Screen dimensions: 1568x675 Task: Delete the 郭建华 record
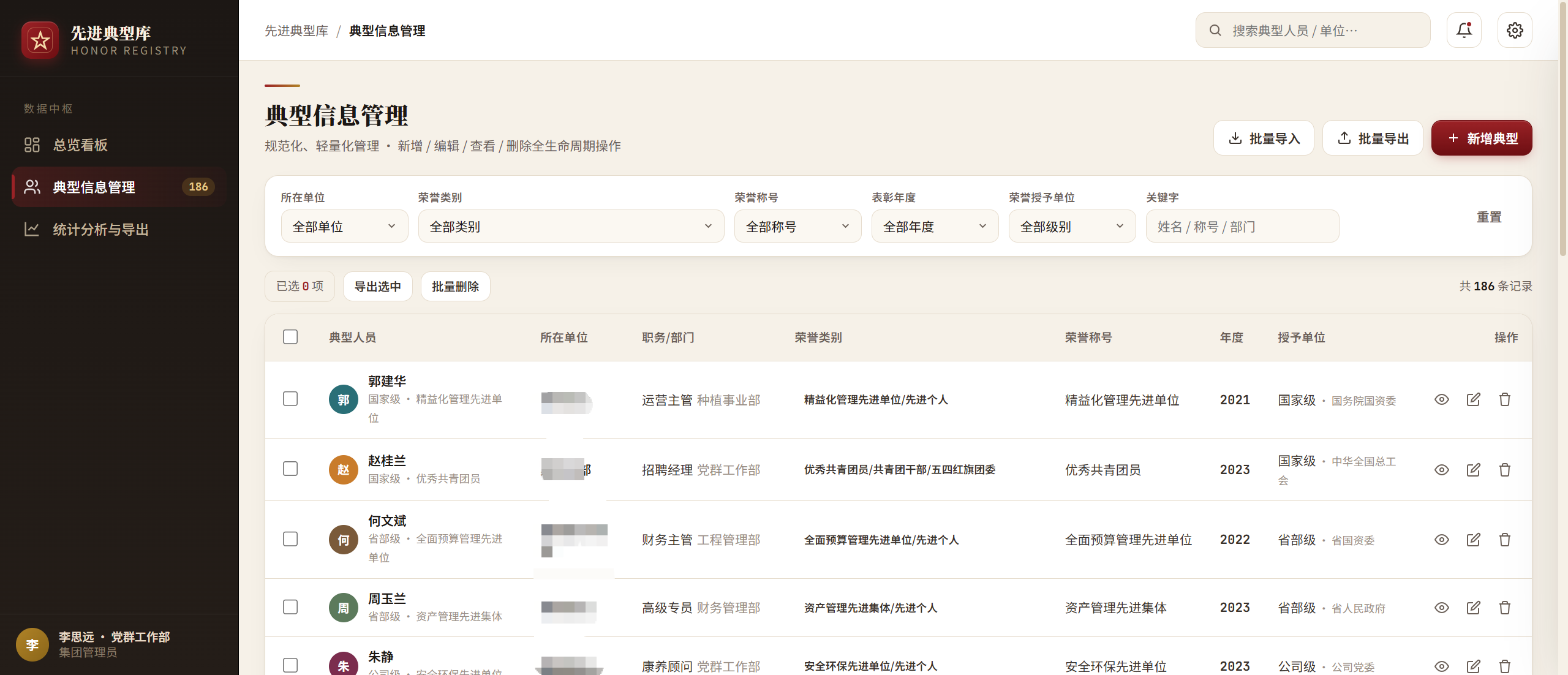click(1505, 399)
